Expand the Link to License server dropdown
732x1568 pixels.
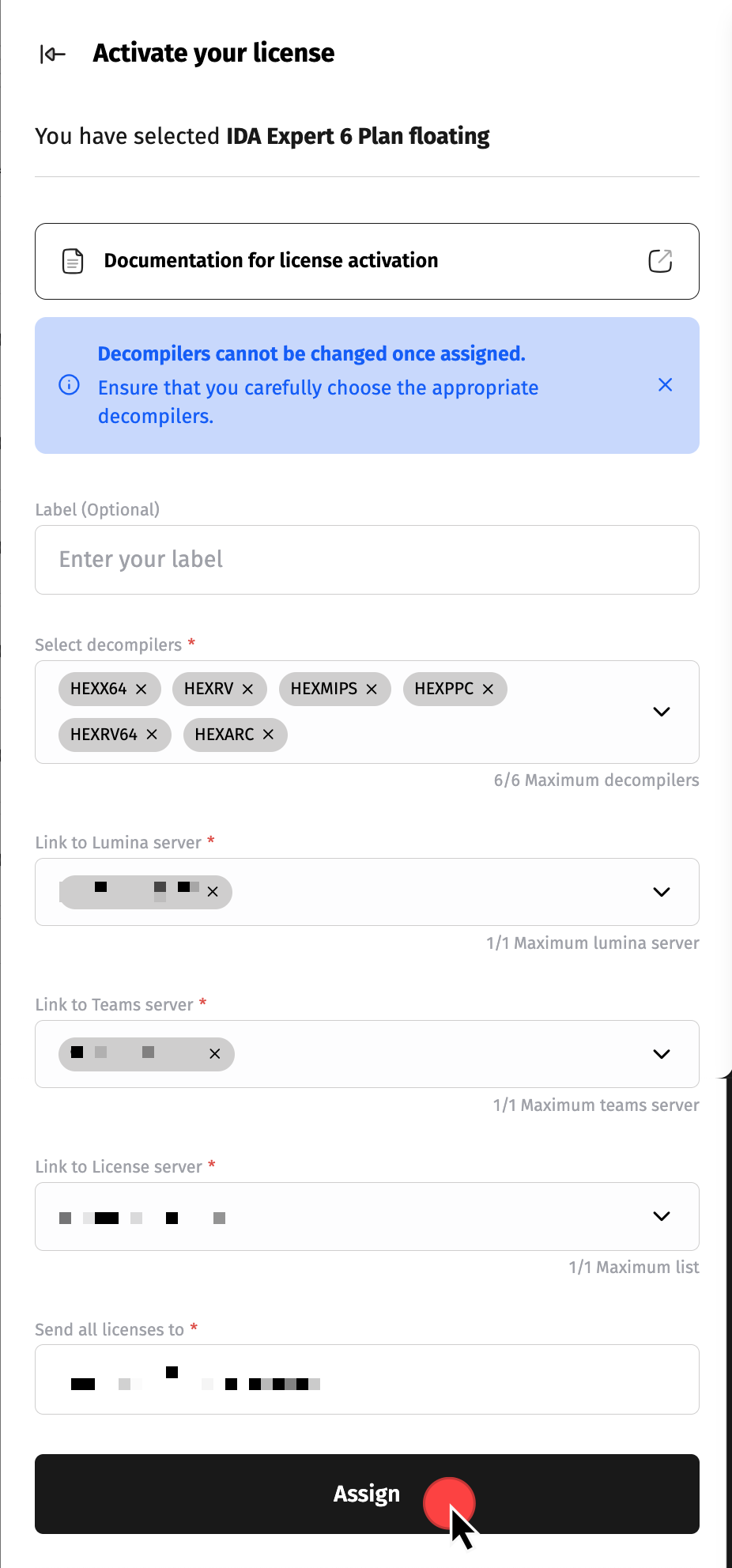point(662,1216)
